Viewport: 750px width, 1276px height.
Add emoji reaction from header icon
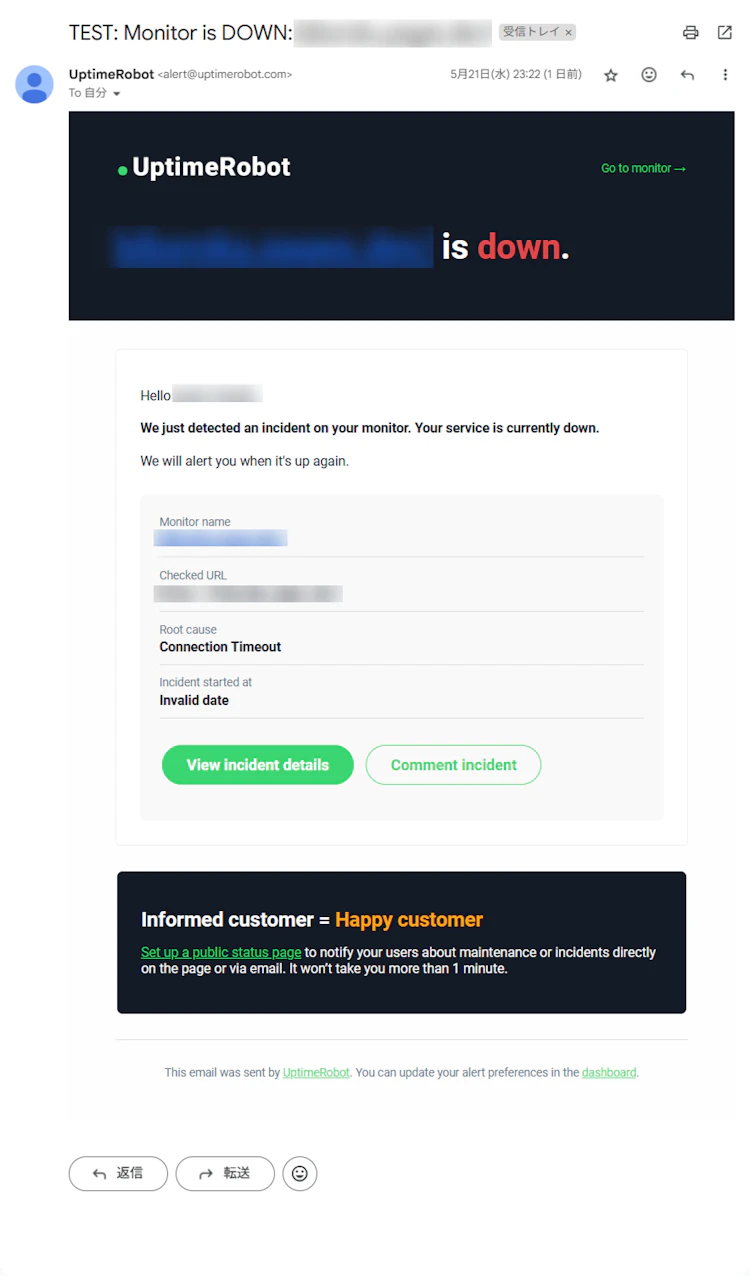[649, 75]
